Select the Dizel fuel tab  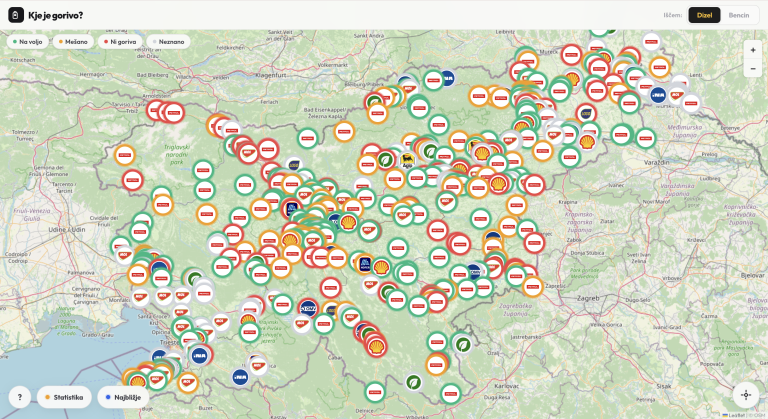(x=704, y=15)
